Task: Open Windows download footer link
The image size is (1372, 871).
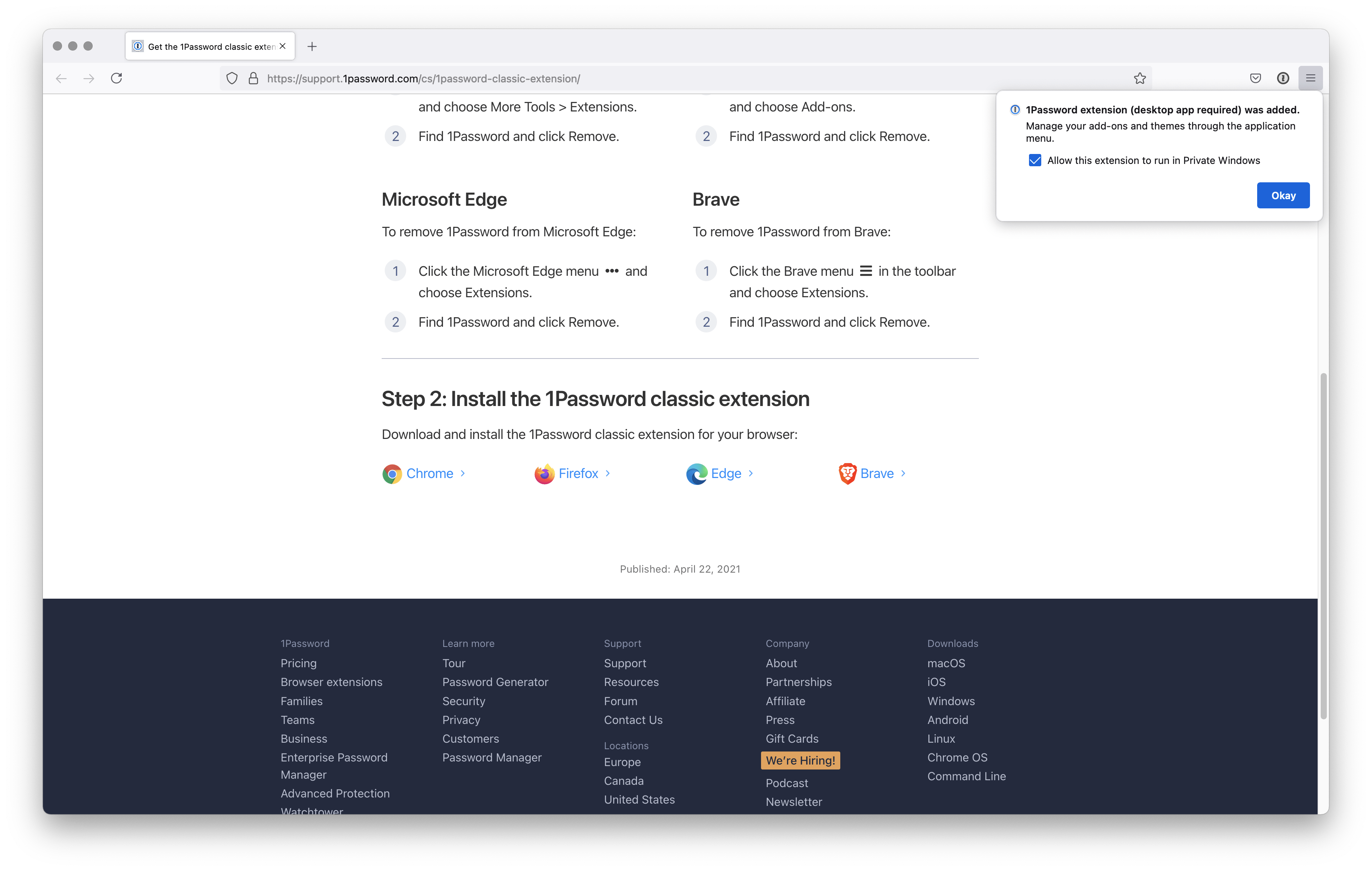Action: tap(951, 701)
